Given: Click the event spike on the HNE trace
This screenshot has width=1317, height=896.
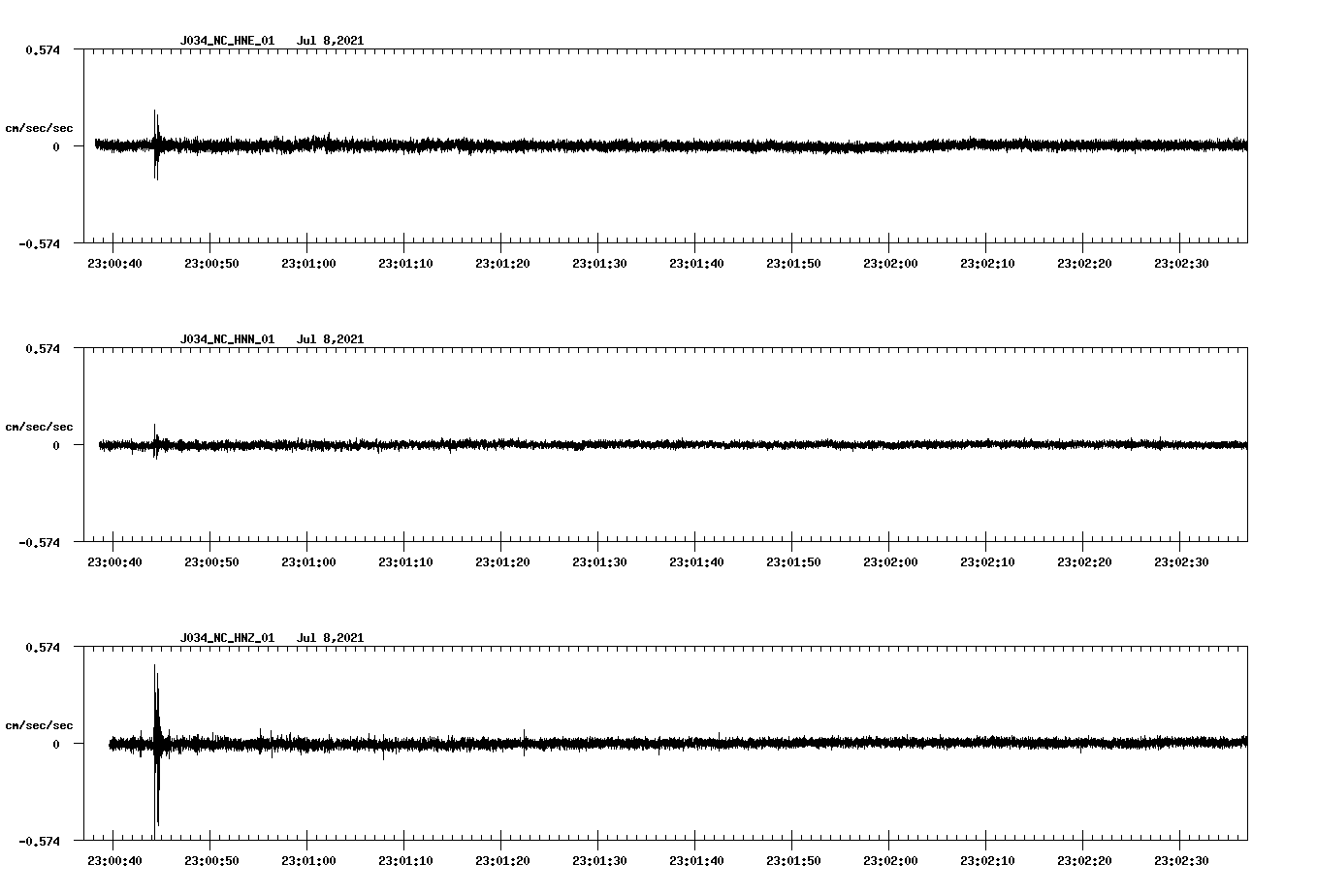Looking at the screenshot, I should [x=156, y=144].
